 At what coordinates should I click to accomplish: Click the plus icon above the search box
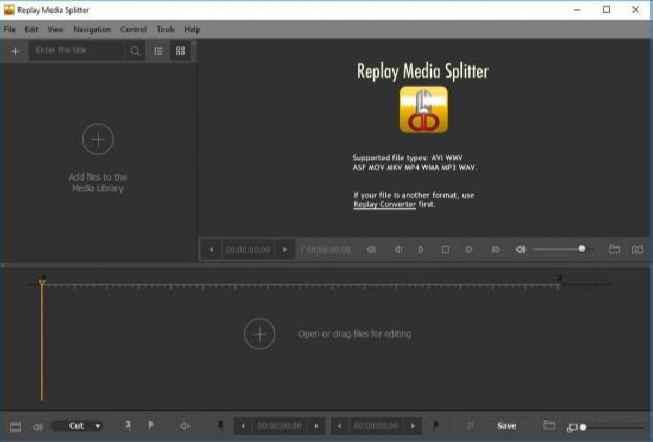(x=15, y=51)
